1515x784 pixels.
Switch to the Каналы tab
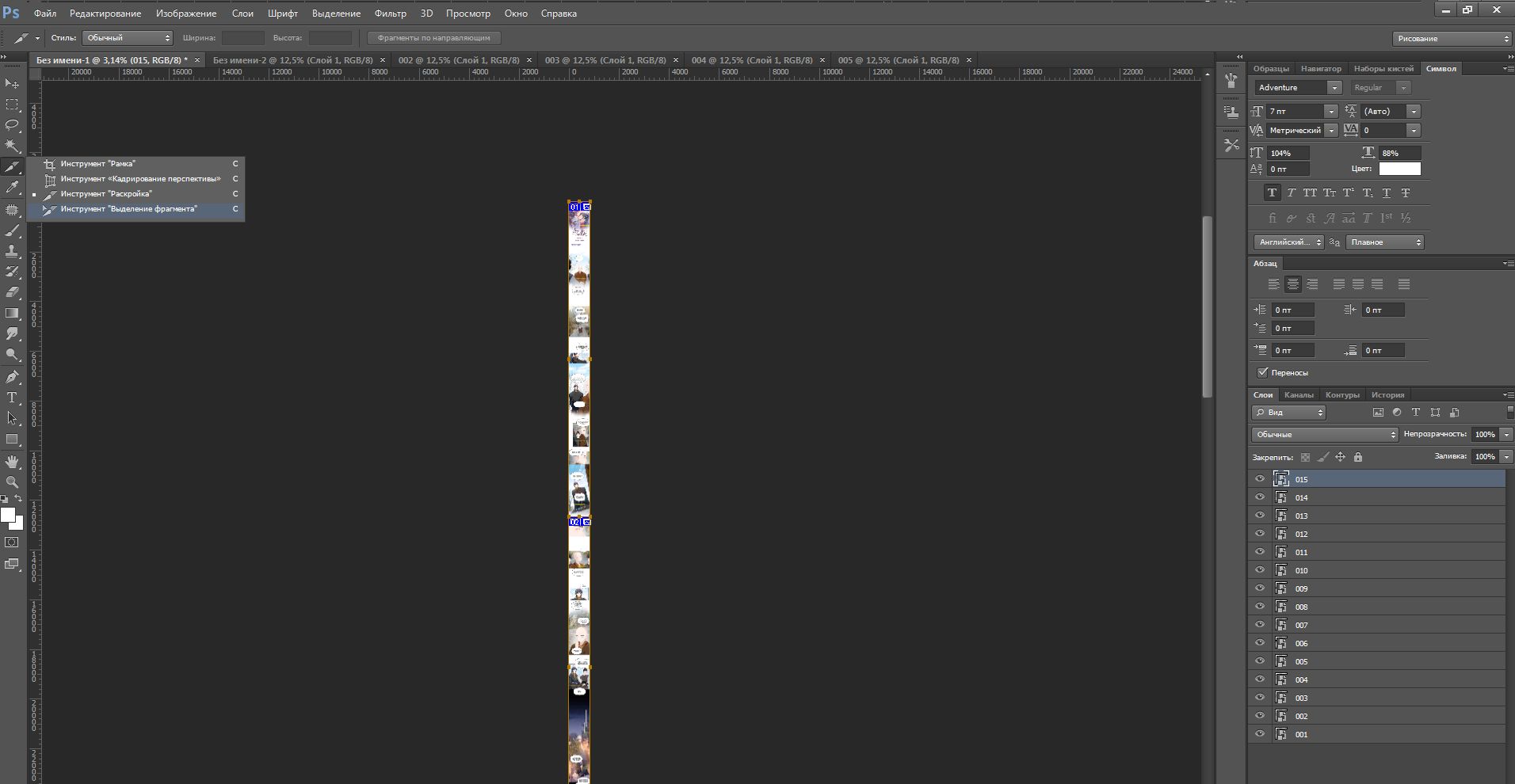(x=1299, y=394)
